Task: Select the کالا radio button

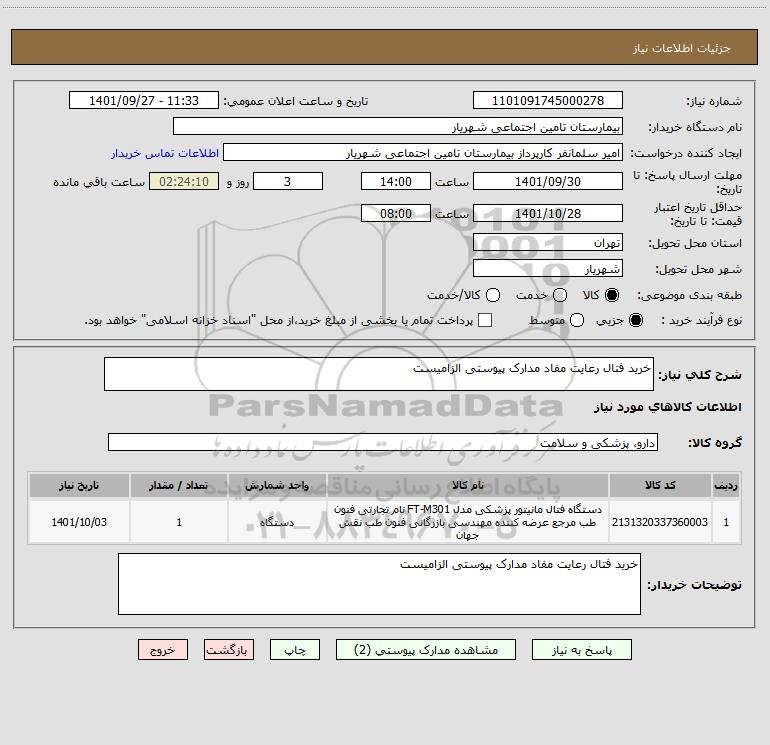Action: click(612, 295)
